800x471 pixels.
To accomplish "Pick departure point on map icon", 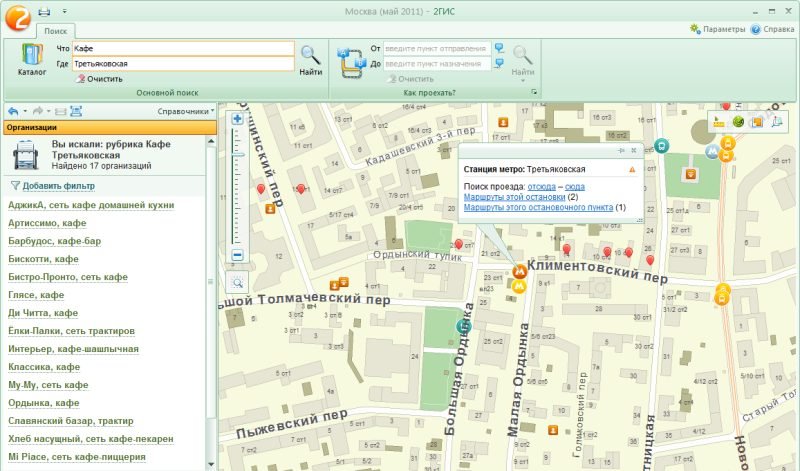I will 498,48.
